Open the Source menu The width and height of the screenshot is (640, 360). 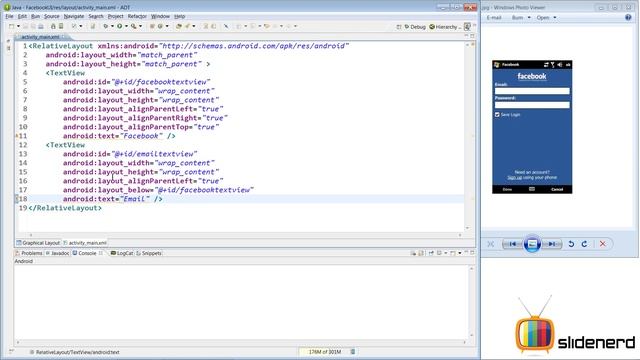point(52,16)
